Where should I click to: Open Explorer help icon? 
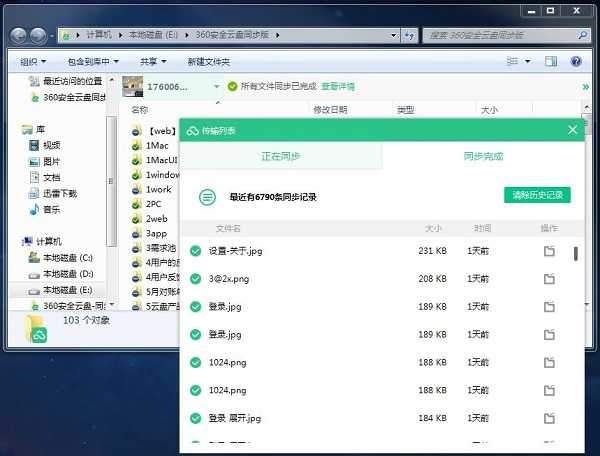576,61
